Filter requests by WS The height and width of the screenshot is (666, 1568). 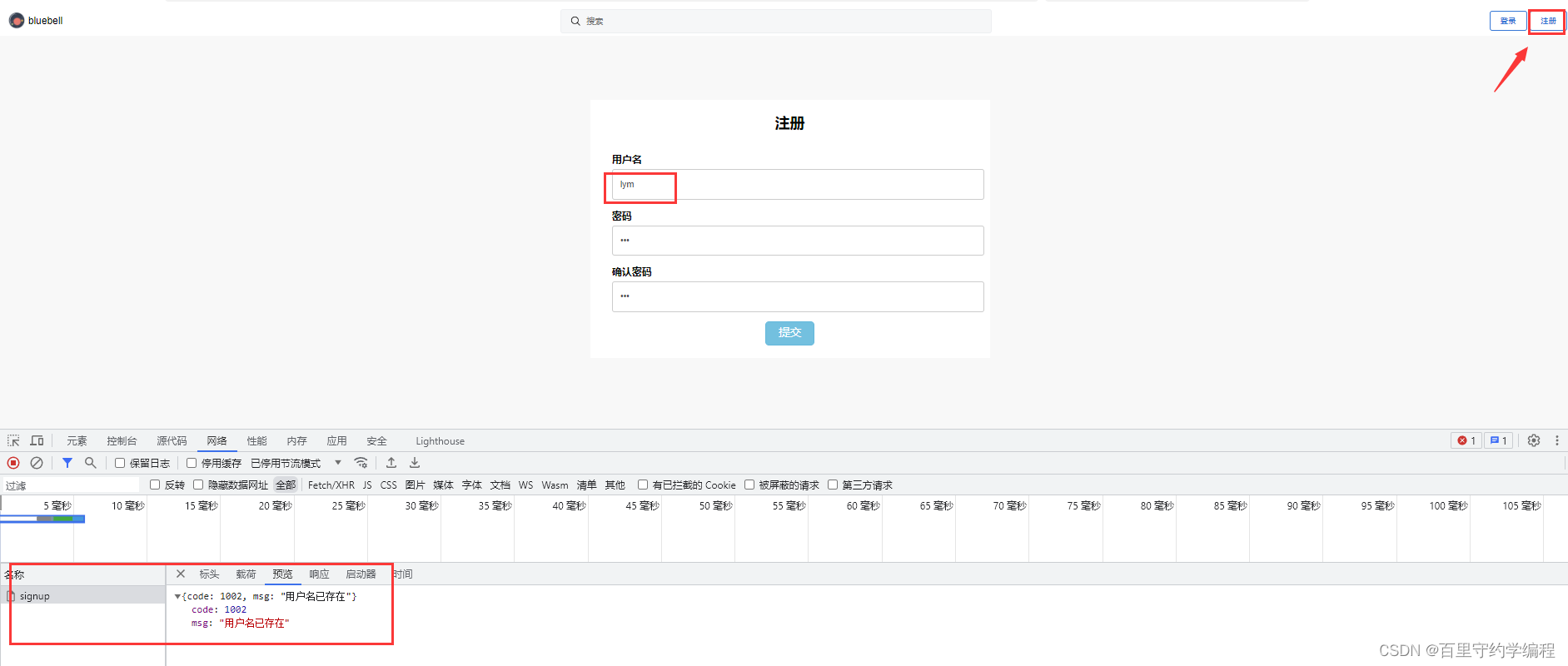point(526,485)
